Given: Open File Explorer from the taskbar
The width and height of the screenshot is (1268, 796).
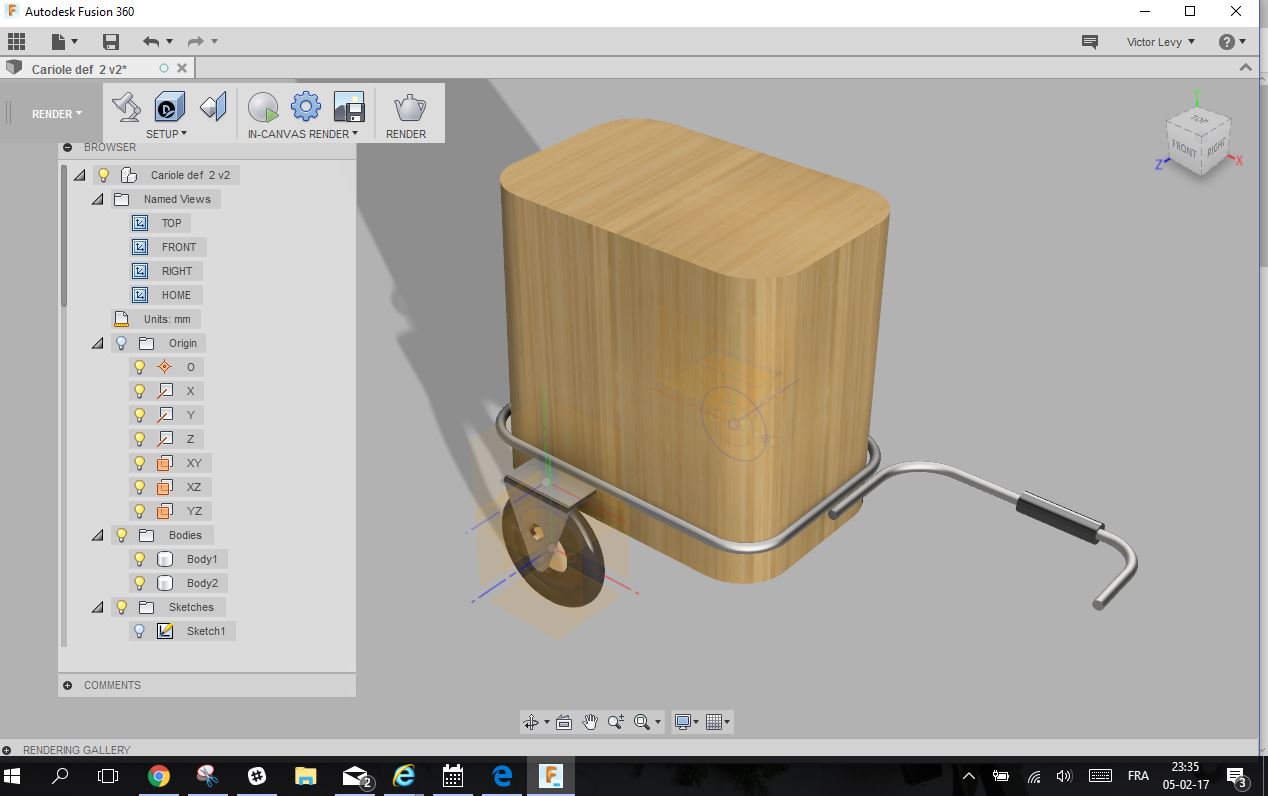Looking at the screenshot, I should pyautogui.click(x=305, y=776).
